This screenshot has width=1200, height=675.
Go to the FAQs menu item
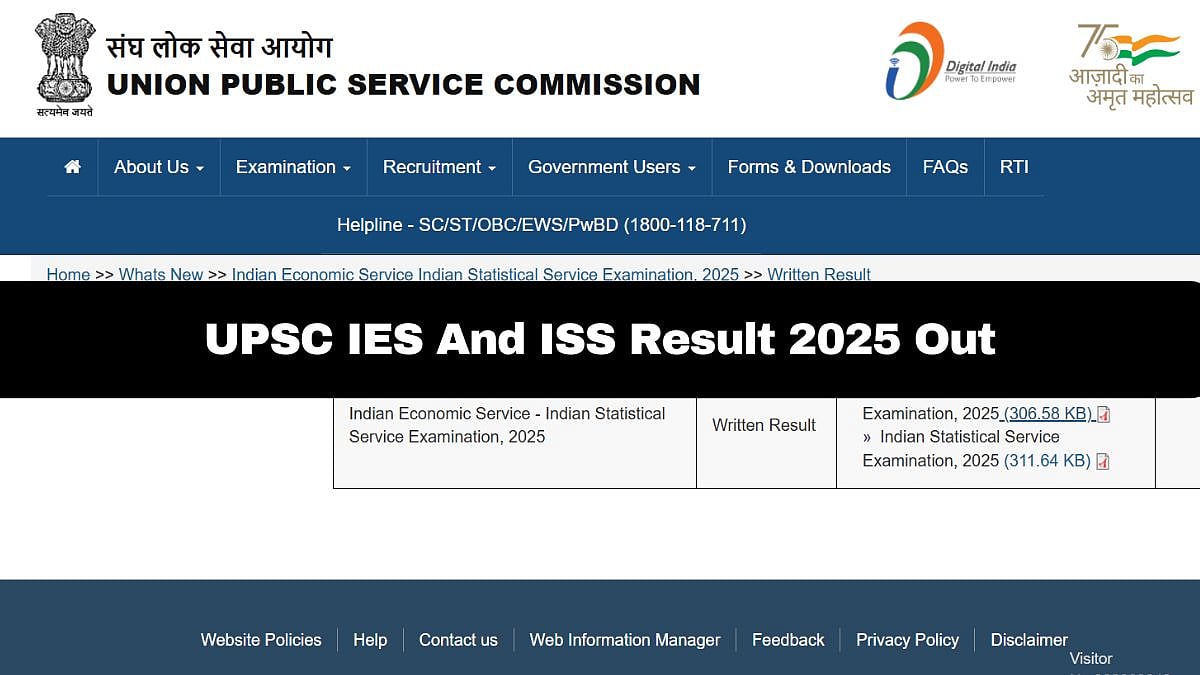(x=945, y=167)
